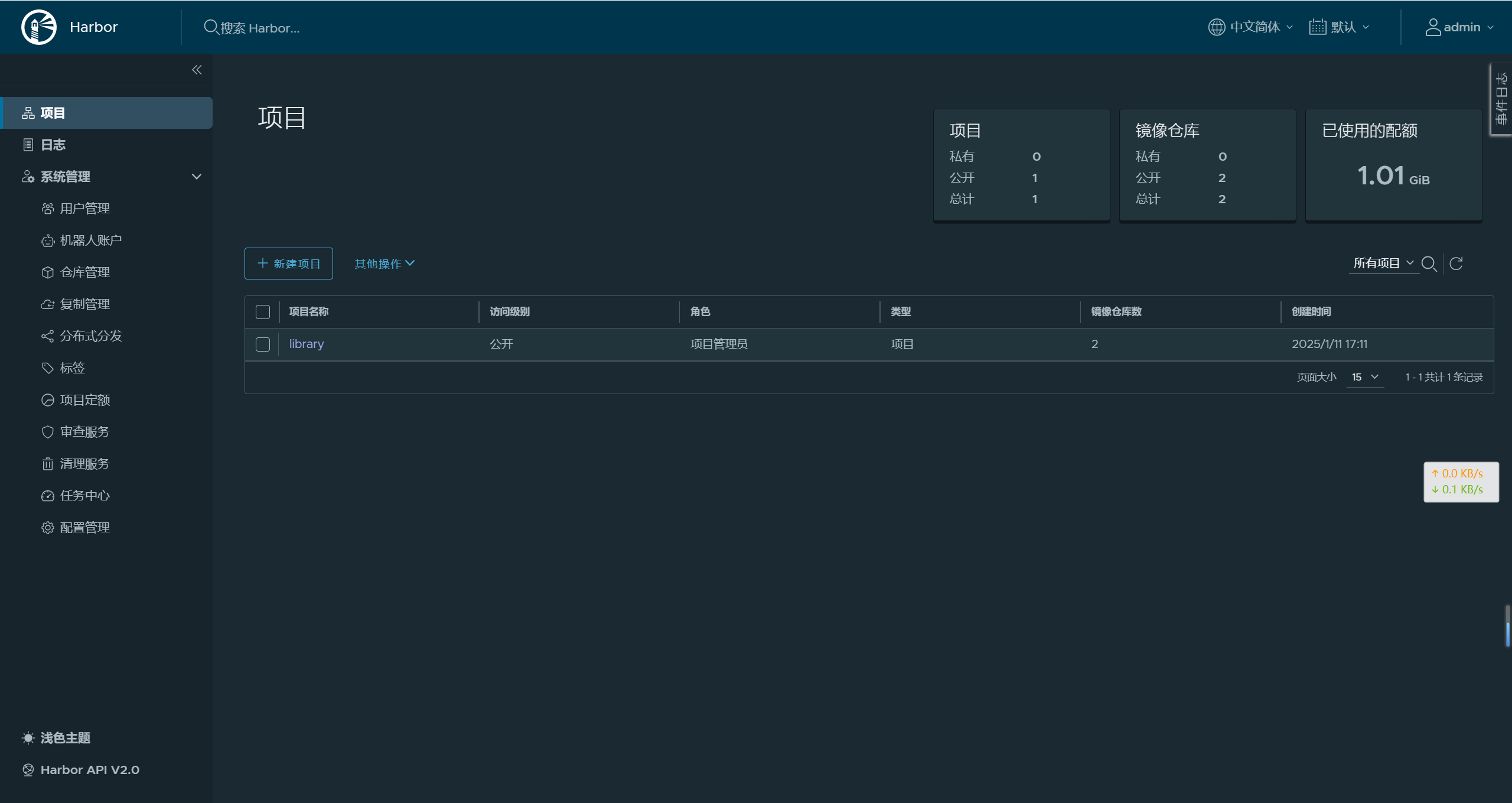The width and height of the screenshot is (1512, 803).
Task: Sort by the 镜像仓库数 column header
Action: point(1116,311)
